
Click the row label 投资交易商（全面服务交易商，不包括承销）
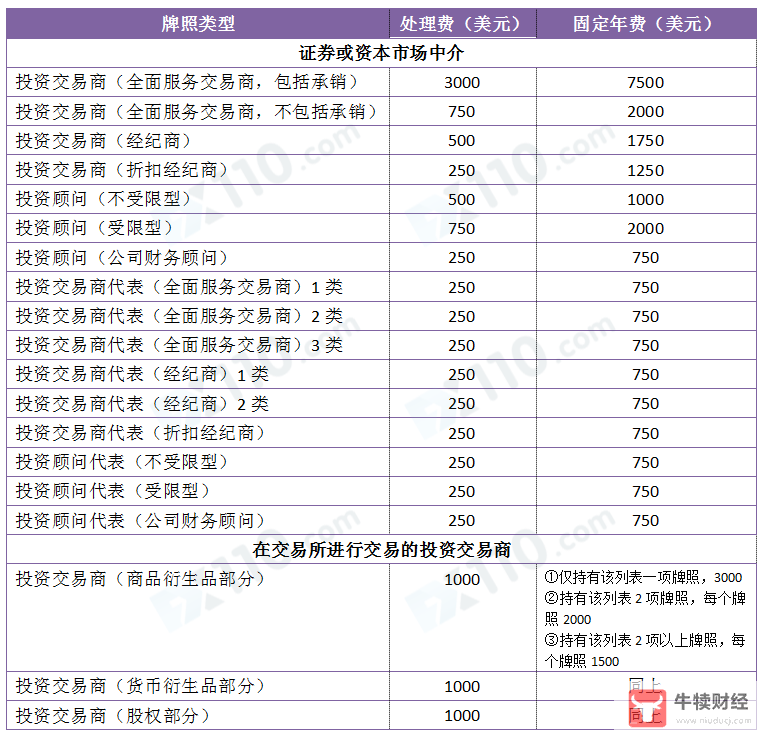[198, 112]
